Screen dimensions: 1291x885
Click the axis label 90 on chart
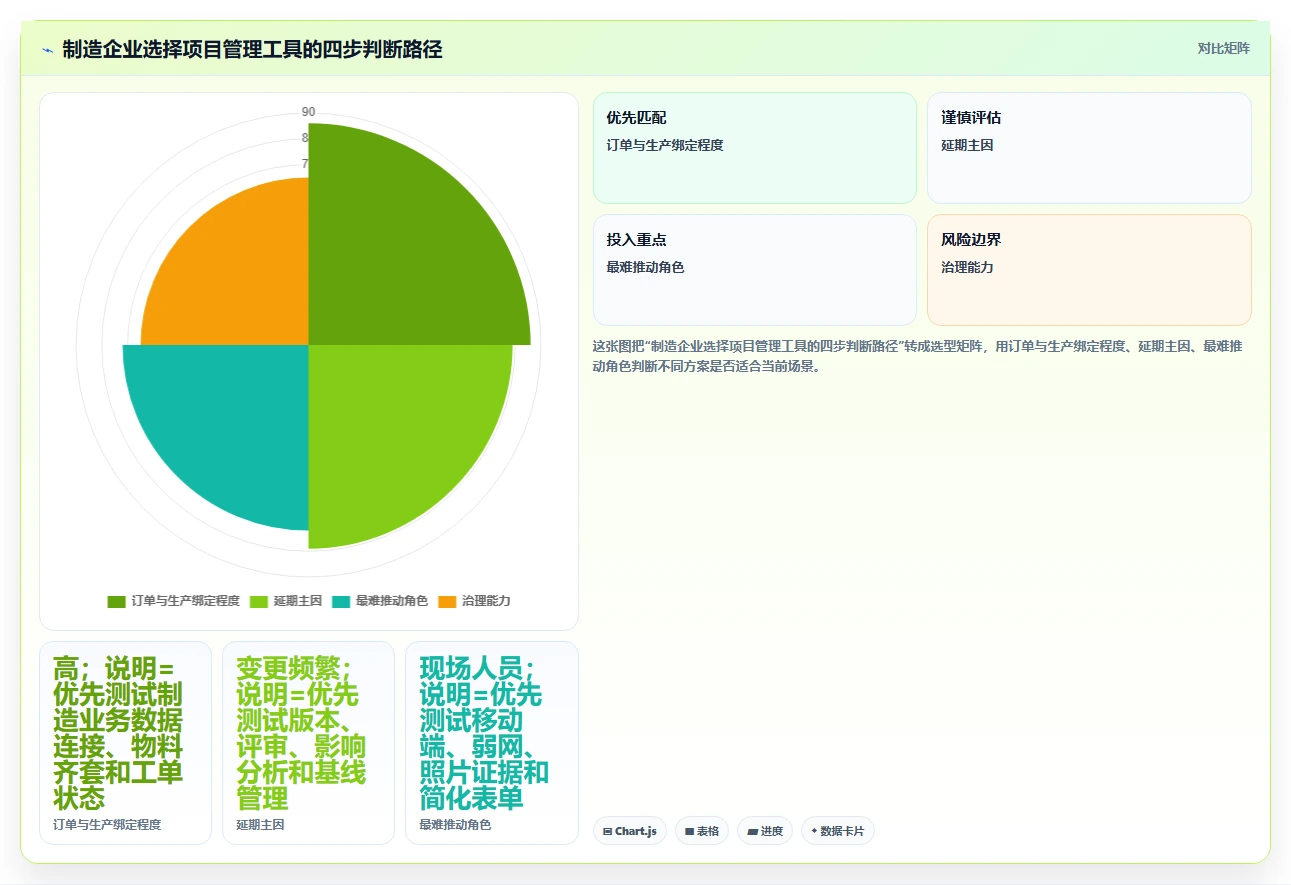click(308, 111)
